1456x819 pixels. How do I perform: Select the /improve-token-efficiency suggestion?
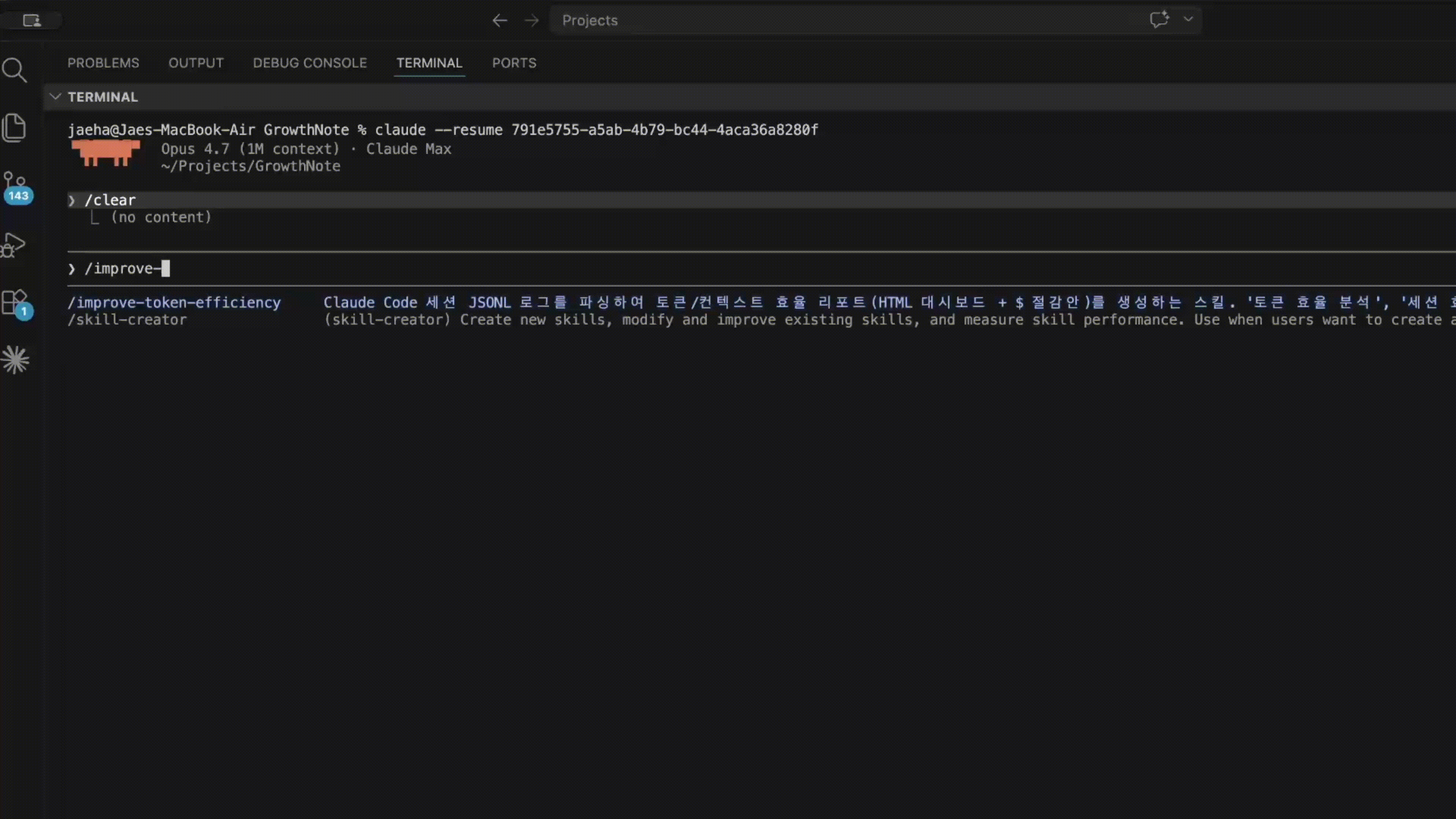174,303
